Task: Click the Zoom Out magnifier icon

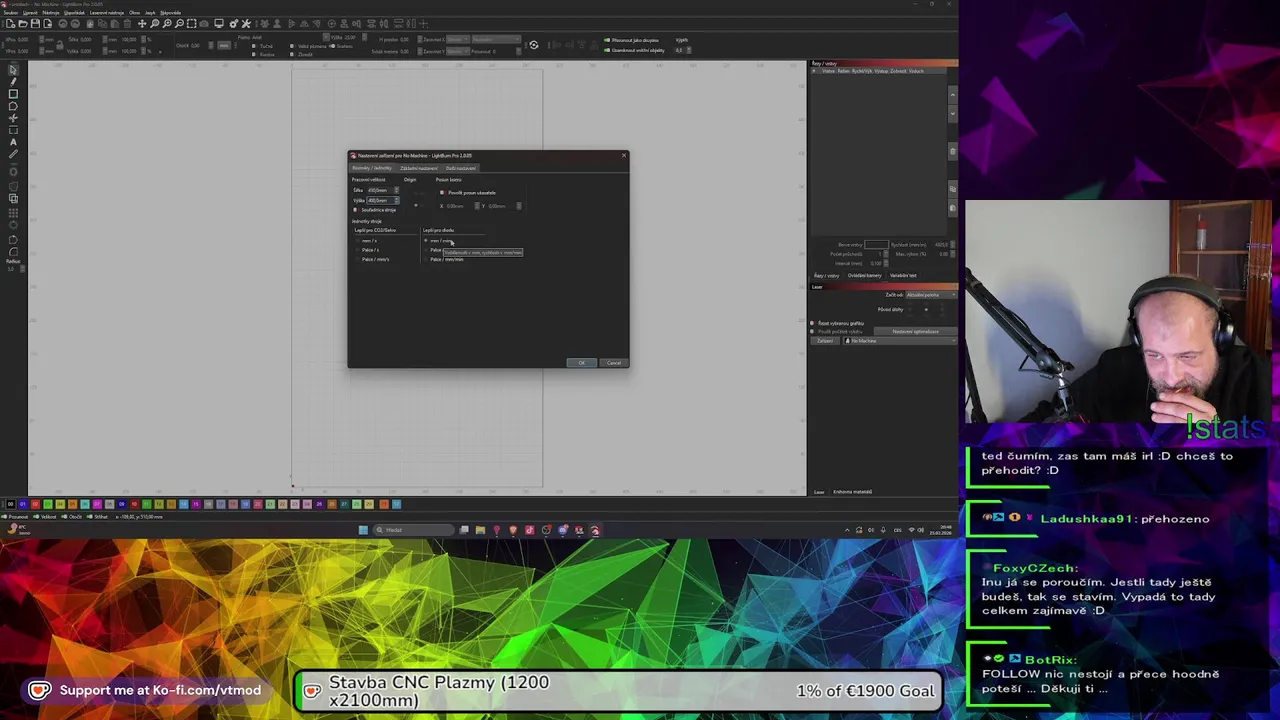Action: tap(179, 23)
